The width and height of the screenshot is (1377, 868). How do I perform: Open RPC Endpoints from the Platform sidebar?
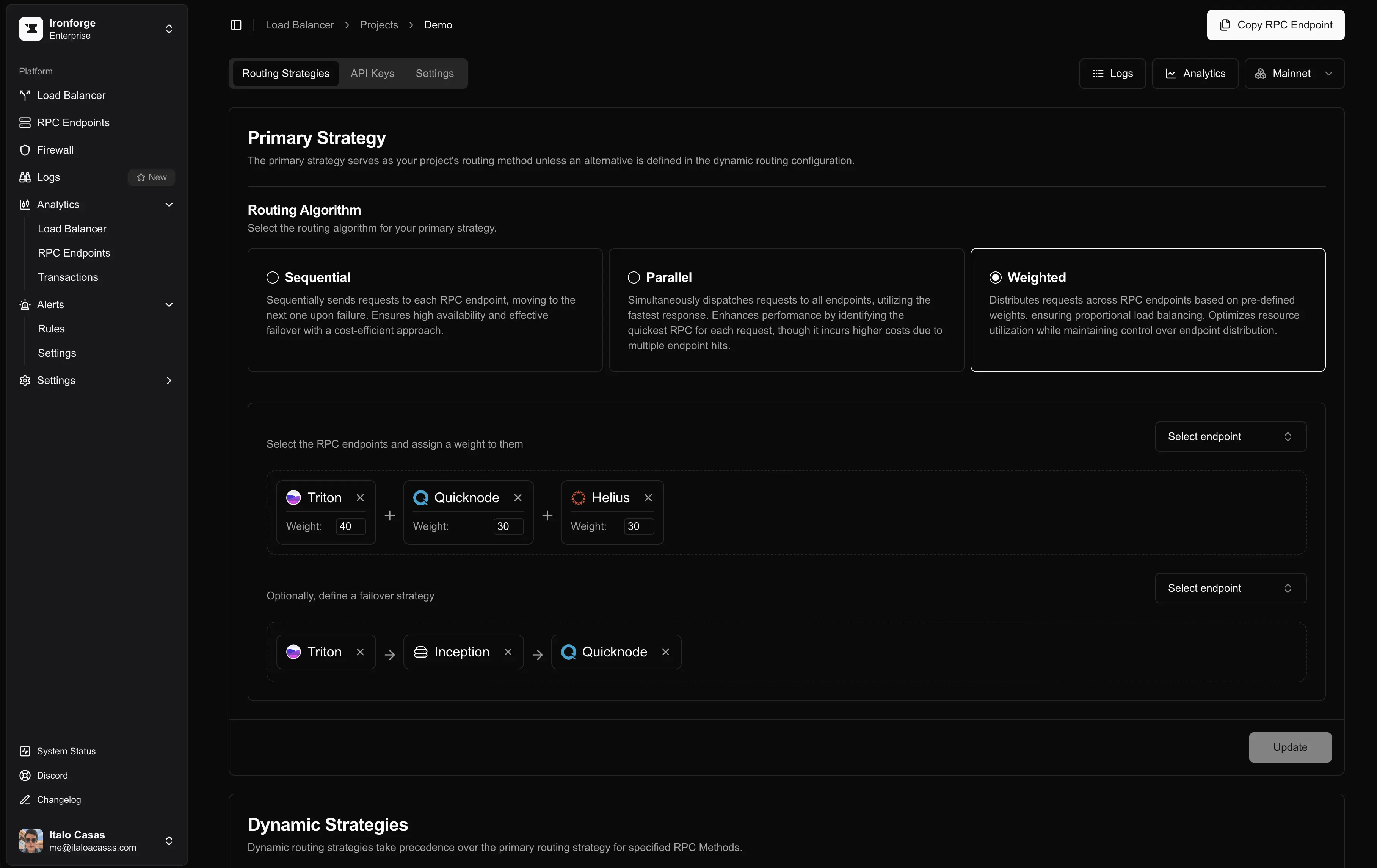(73, 122)
